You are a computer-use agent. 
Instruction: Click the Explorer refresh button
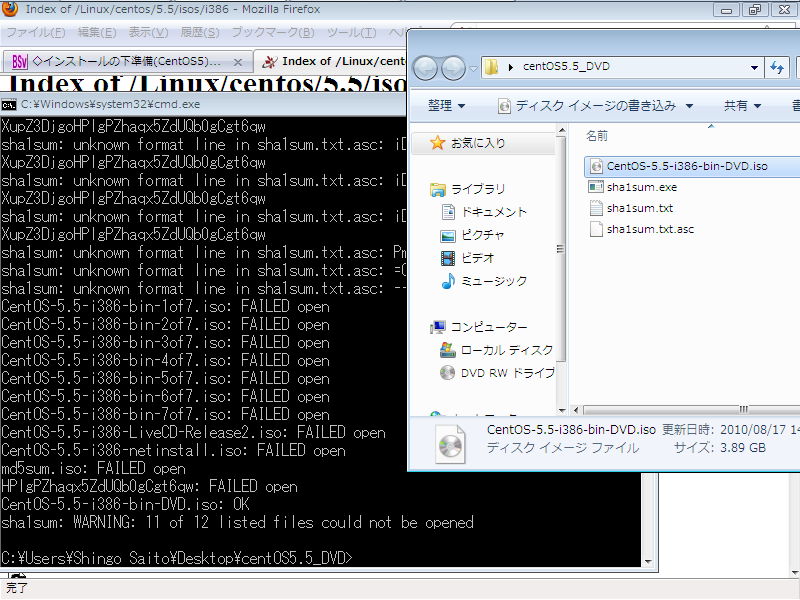(x=777, y=67)
